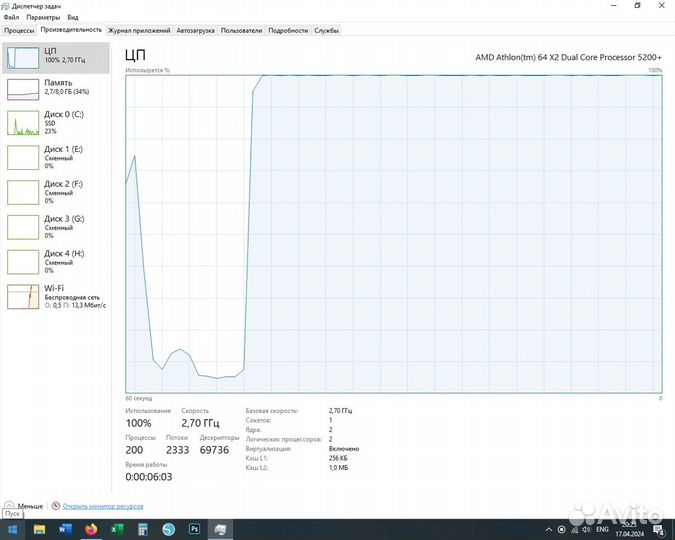Image resolution: width=675 pixels, height=540 pixels.
Task: Show the Диск 2 (F:) graph
Action: 55,192
